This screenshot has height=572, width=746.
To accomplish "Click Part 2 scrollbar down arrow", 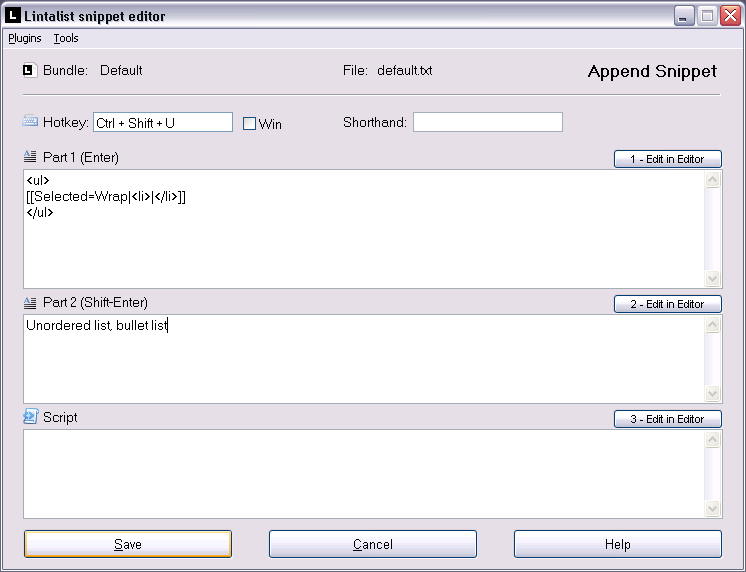I will (x=712, y=394).
